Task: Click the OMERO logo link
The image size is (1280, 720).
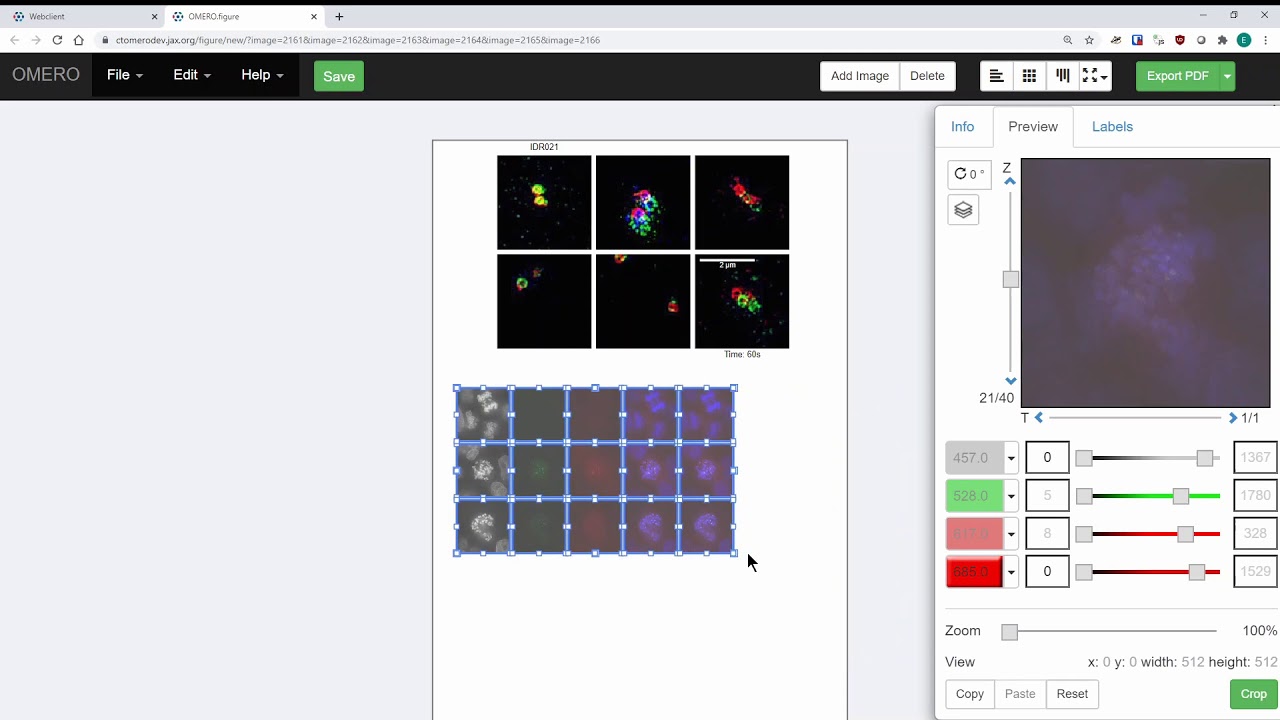Action: pyautogui.click(x=46, y=75)
